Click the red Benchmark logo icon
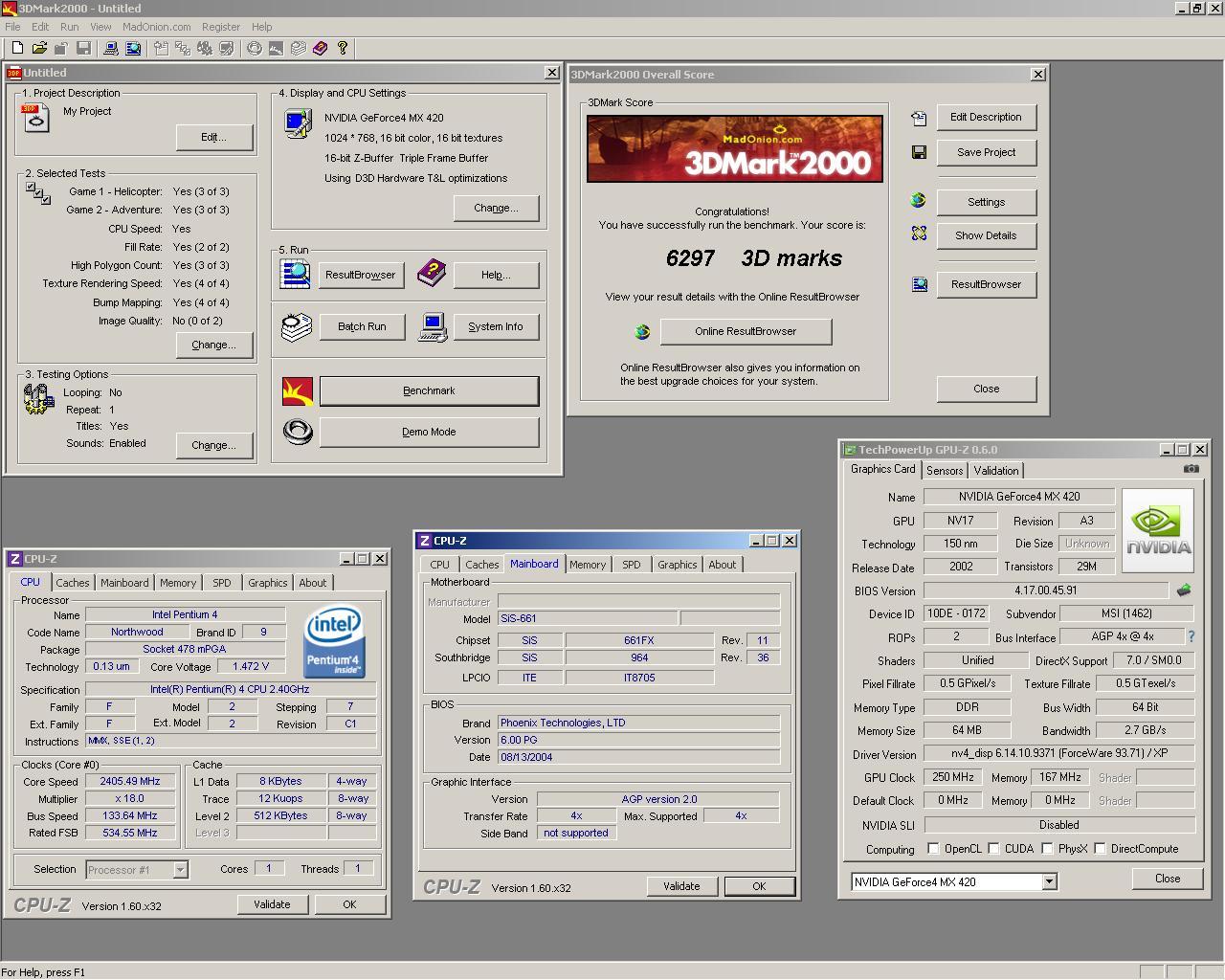 [x=298, y=390]
